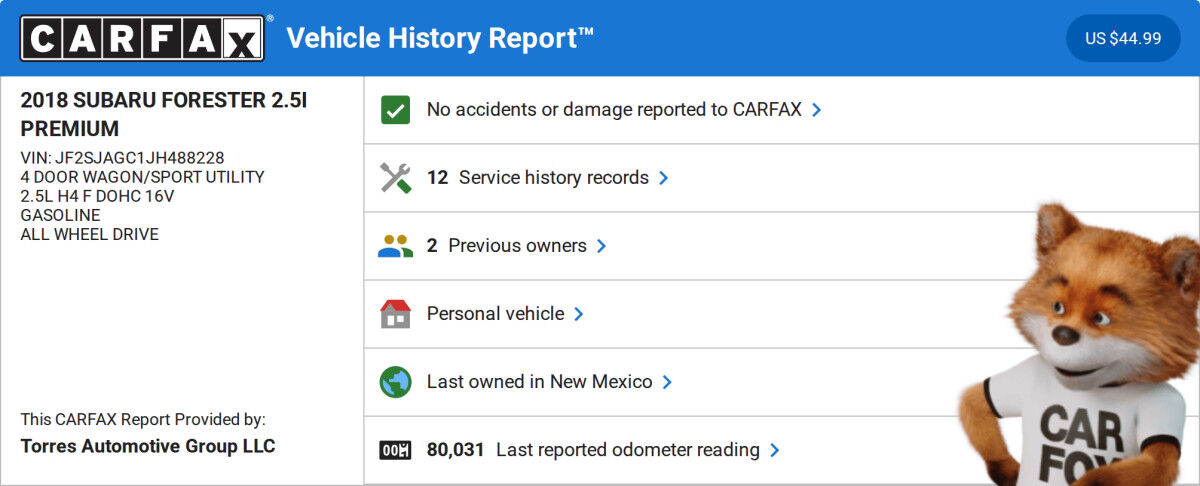The width and height of the screenshot is (1200, 486).
Task: Click the personal vehicle house icon
Action: [396, 314]
